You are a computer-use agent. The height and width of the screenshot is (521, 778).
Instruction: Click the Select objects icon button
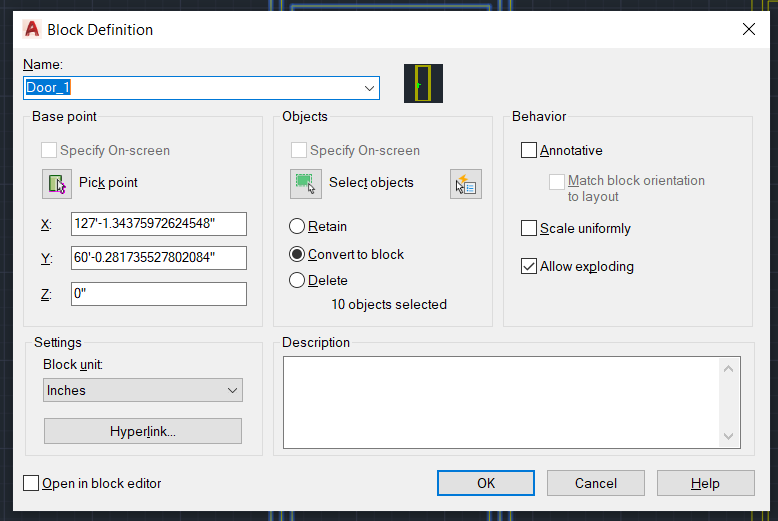click(x=306, y=184)
